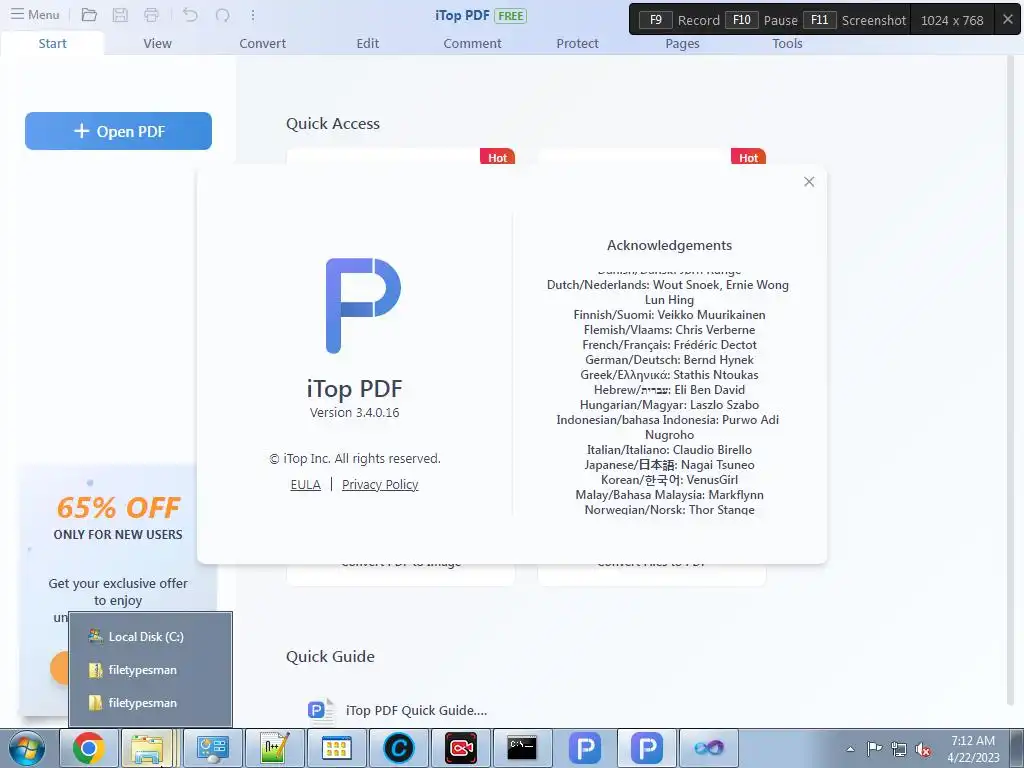Open the black circular C taskbar icon
The height and width of the screenshot is (768, 1024).
[x=398, y=748]
